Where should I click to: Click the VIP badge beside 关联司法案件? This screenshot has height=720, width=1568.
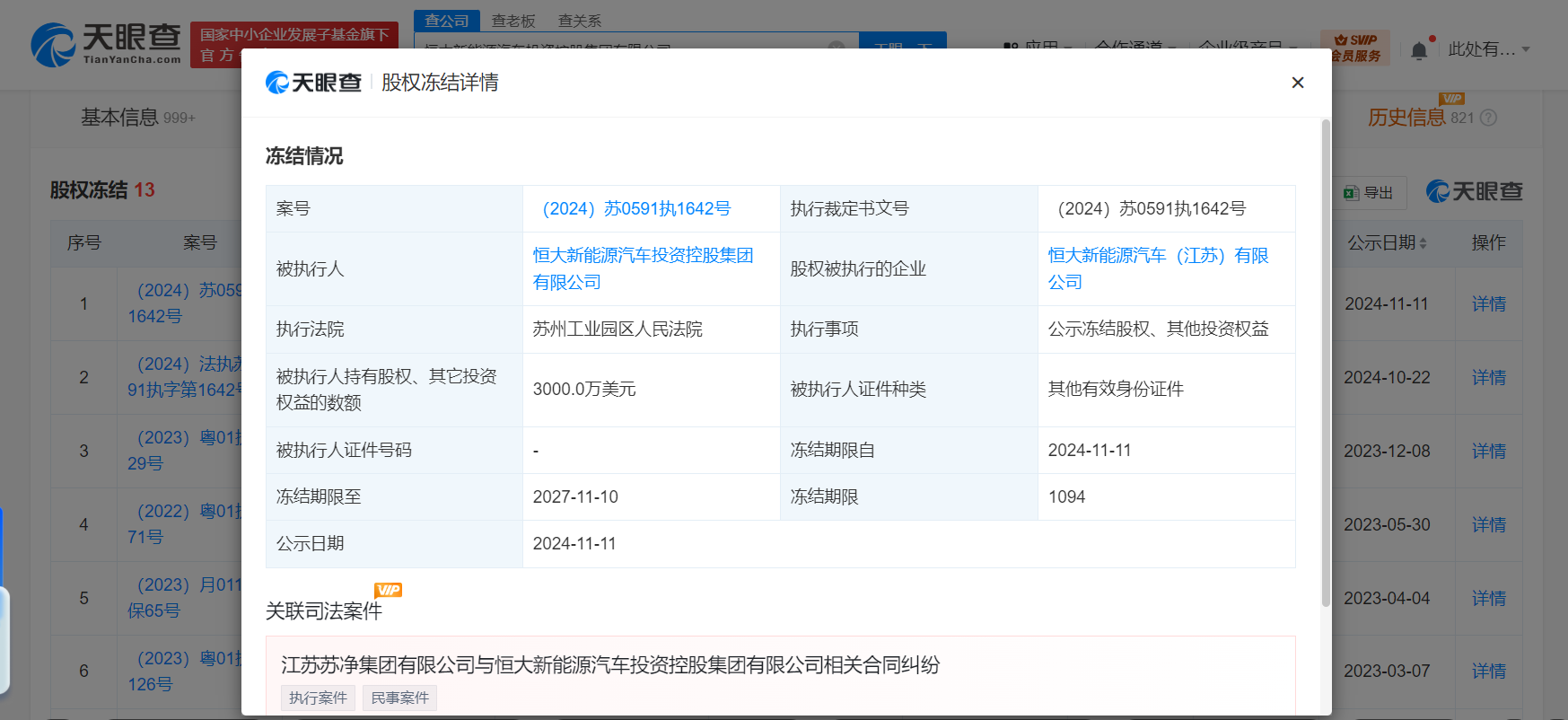coord(388,590)
